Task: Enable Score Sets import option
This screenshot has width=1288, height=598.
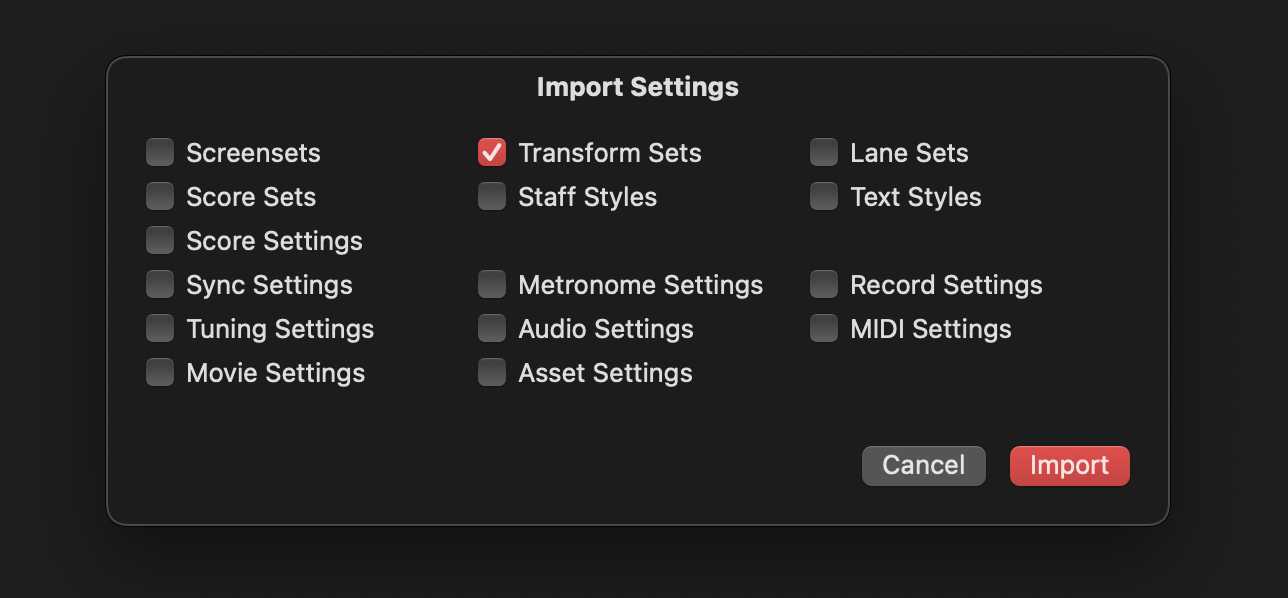Action: point(160,196)
